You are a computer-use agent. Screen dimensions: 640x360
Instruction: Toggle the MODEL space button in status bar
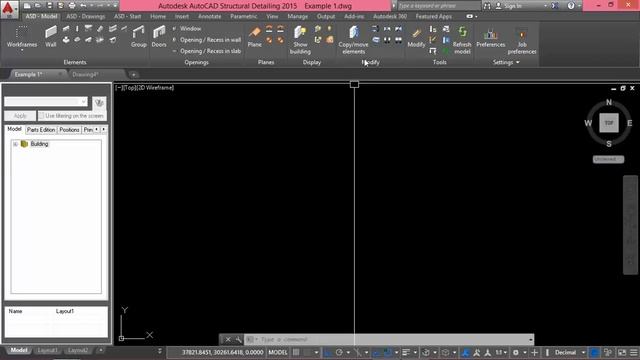(278, 352)
